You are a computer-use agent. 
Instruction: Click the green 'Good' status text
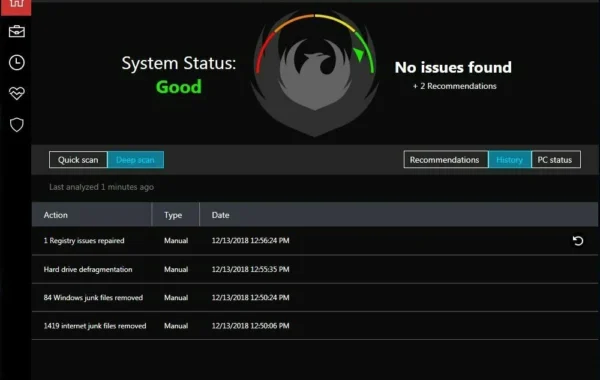pos(178,87)
